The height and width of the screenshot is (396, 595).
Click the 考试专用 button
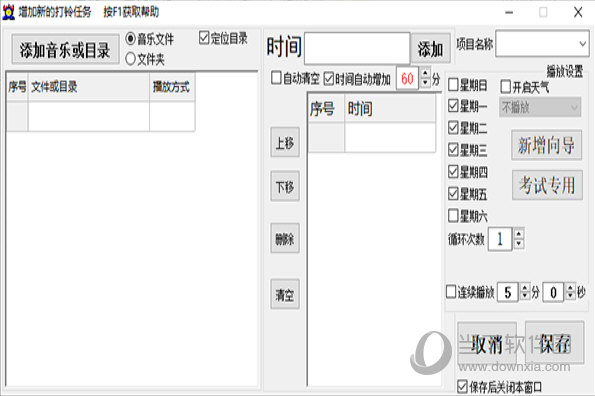(547, 185)
